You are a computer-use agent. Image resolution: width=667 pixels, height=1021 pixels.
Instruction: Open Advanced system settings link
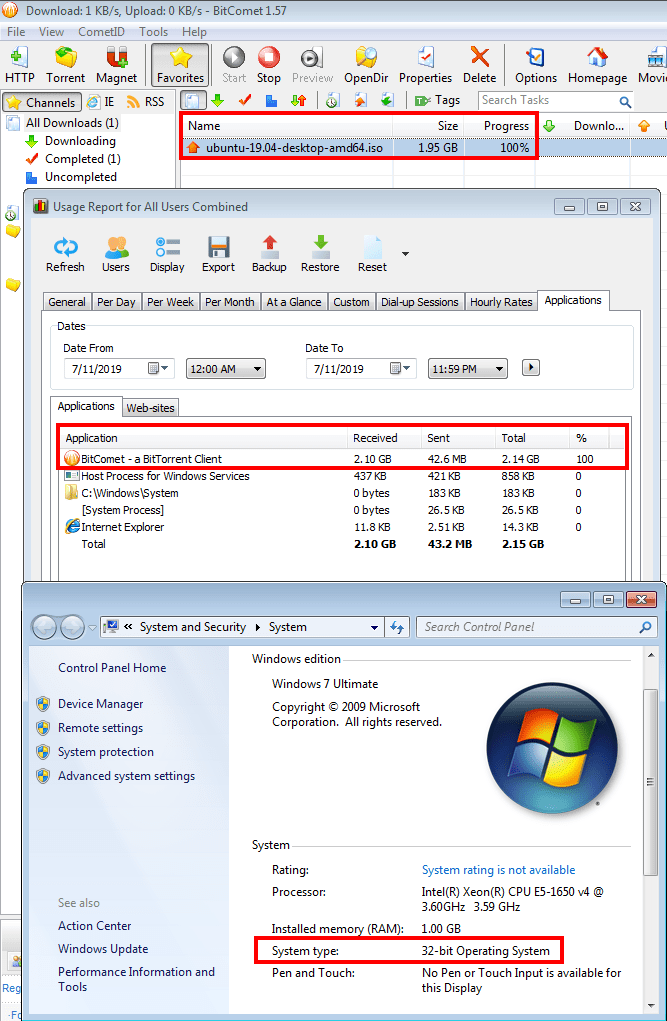(126, 776)
